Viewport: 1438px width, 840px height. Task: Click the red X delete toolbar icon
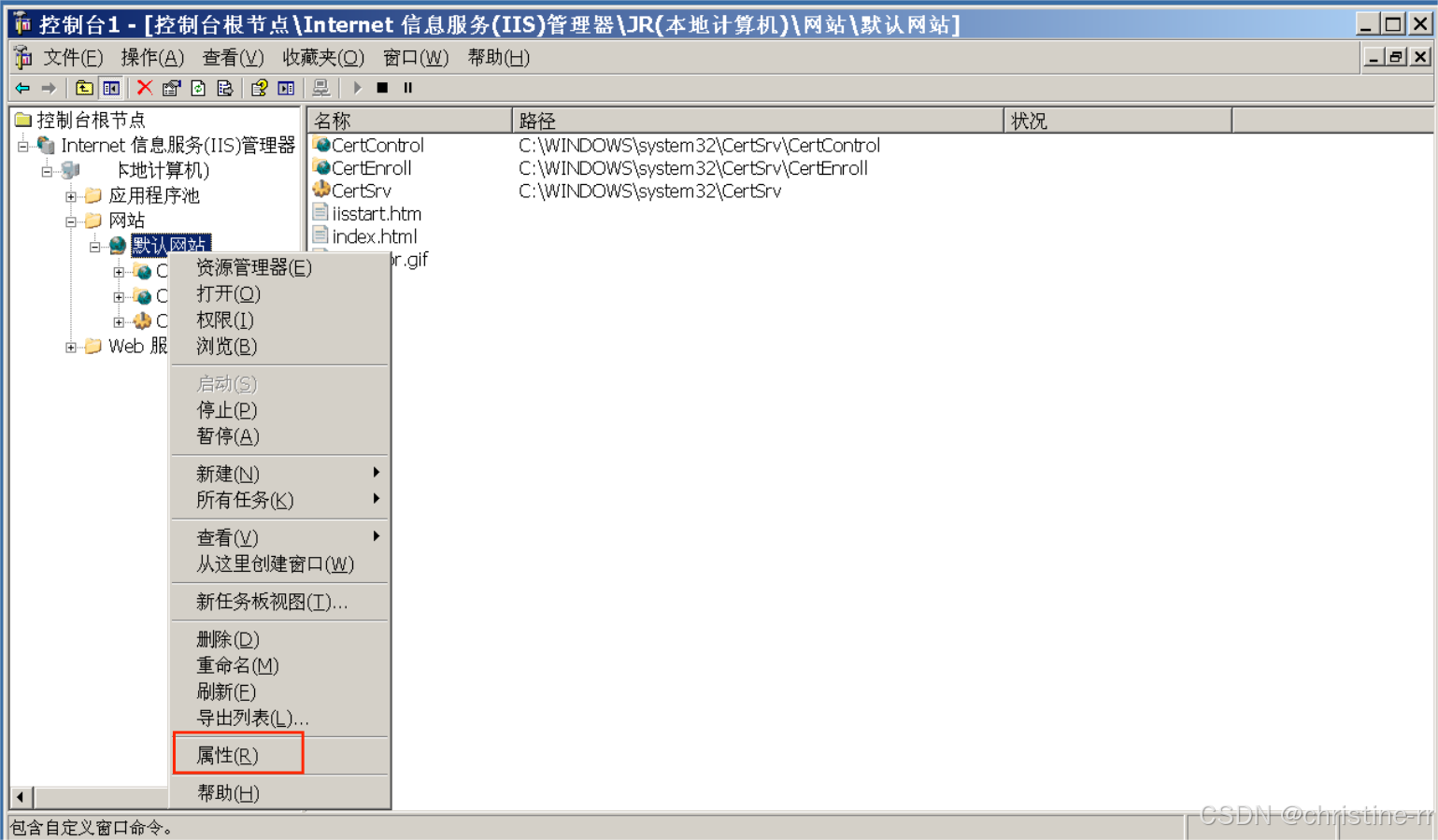click(145, 88)
